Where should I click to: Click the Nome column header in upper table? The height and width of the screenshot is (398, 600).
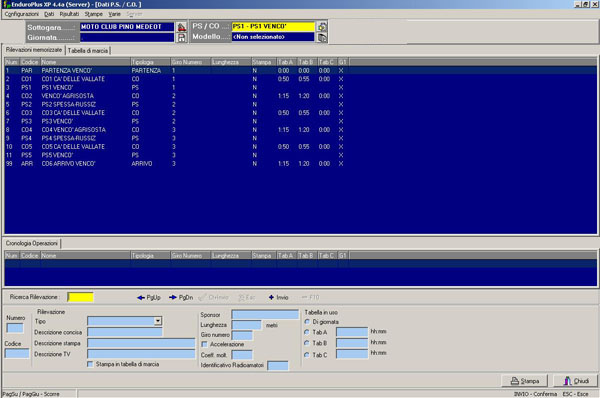click(x=85, y=62)
